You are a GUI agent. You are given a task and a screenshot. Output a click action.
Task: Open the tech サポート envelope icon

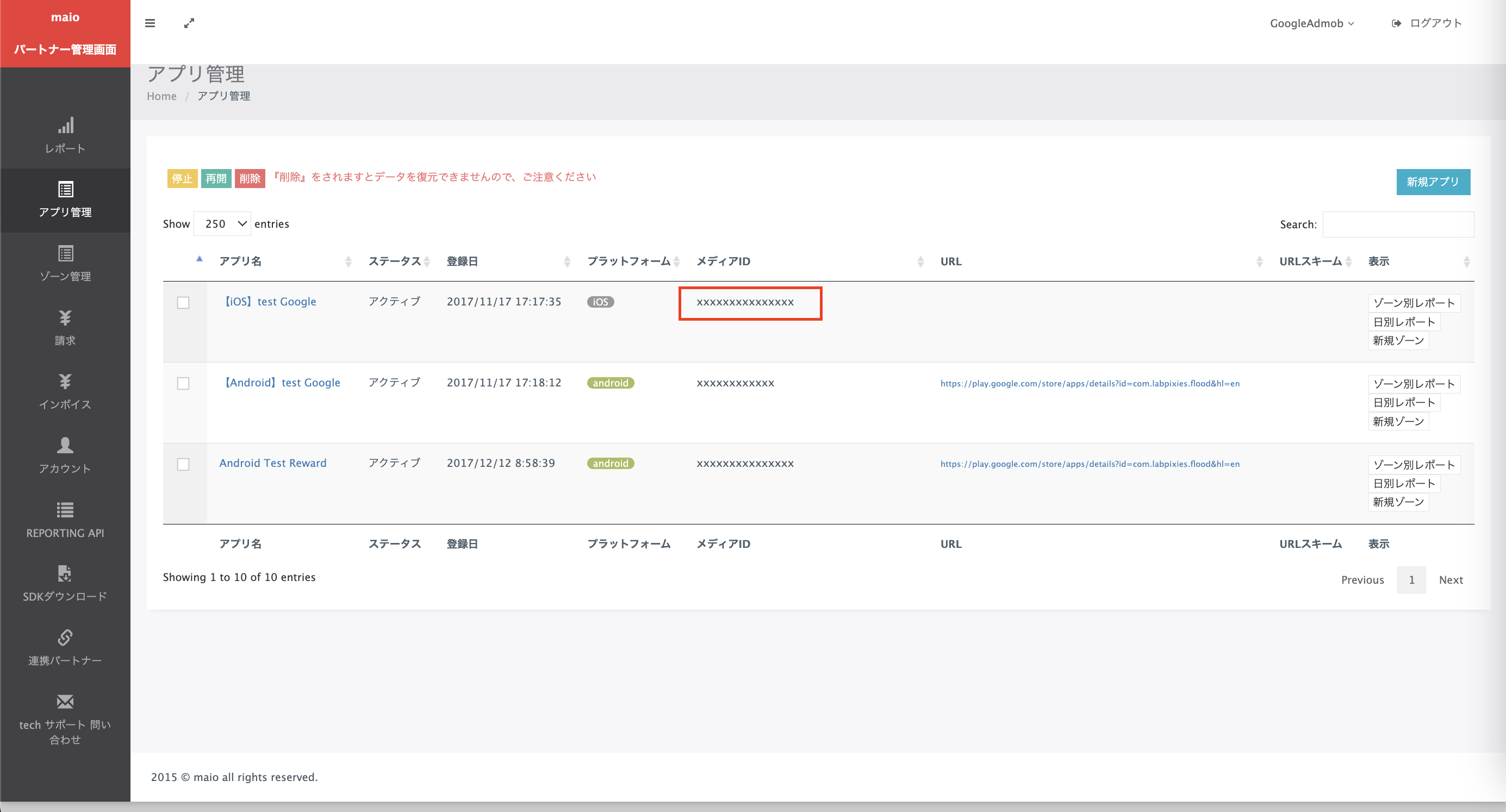[65, 702]
